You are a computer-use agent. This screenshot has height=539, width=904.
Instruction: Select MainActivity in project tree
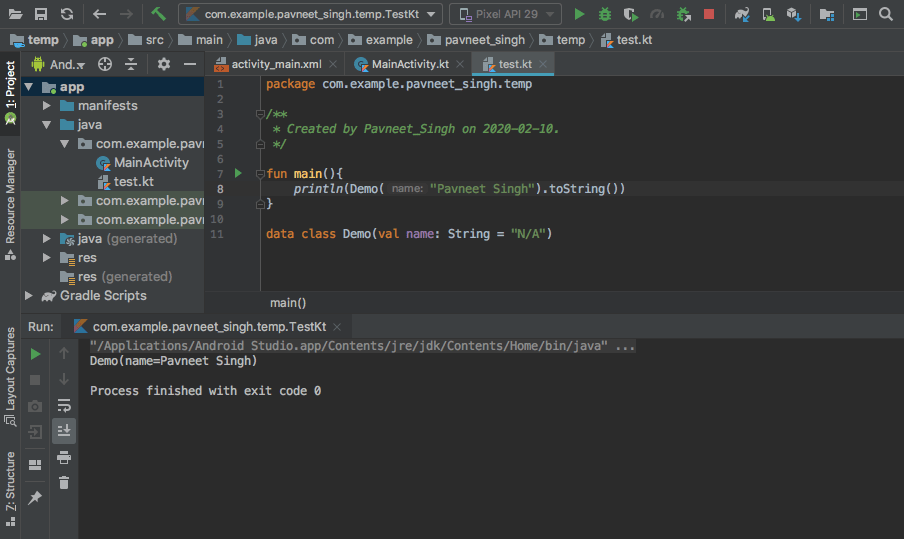143,163
